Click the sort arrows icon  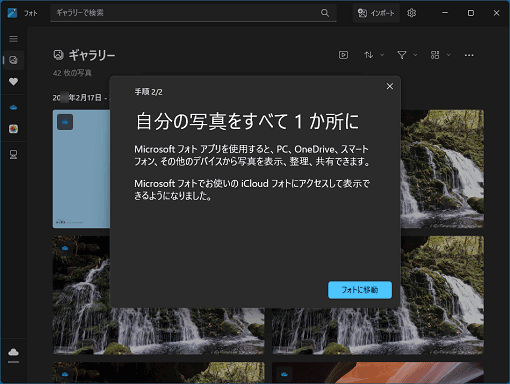point(368,55)
